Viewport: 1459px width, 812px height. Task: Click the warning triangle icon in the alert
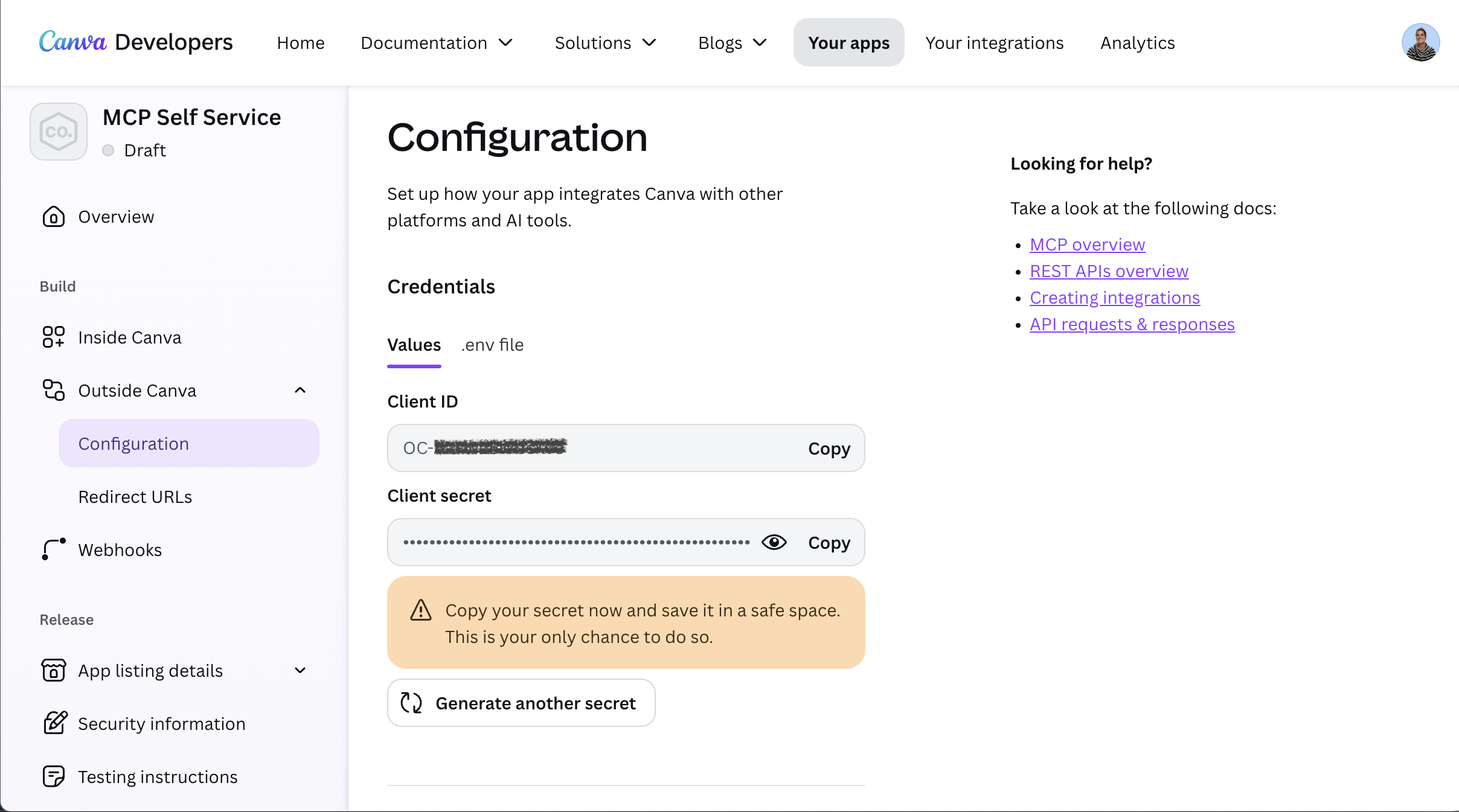(x=421, y=610)
